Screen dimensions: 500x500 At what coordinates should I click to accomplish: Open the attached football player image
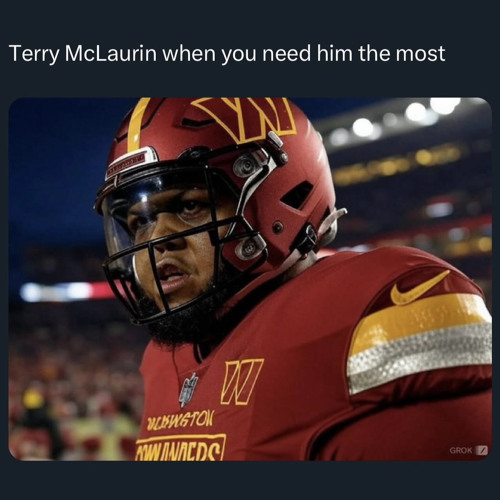[250, 279]
